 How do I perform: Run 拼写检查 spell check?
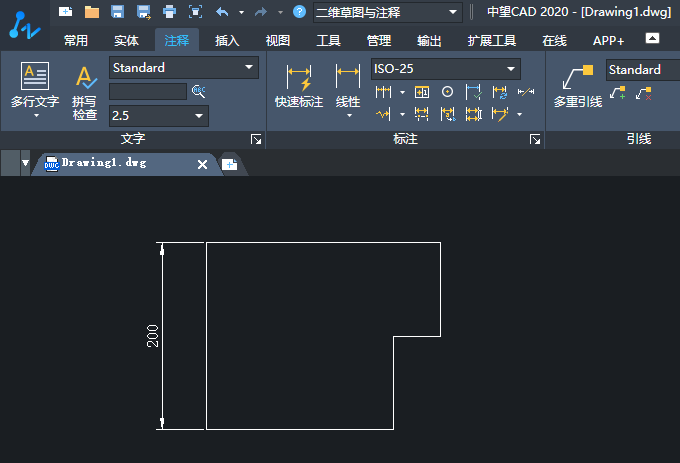pyautogui.click(x=85, y=92)
